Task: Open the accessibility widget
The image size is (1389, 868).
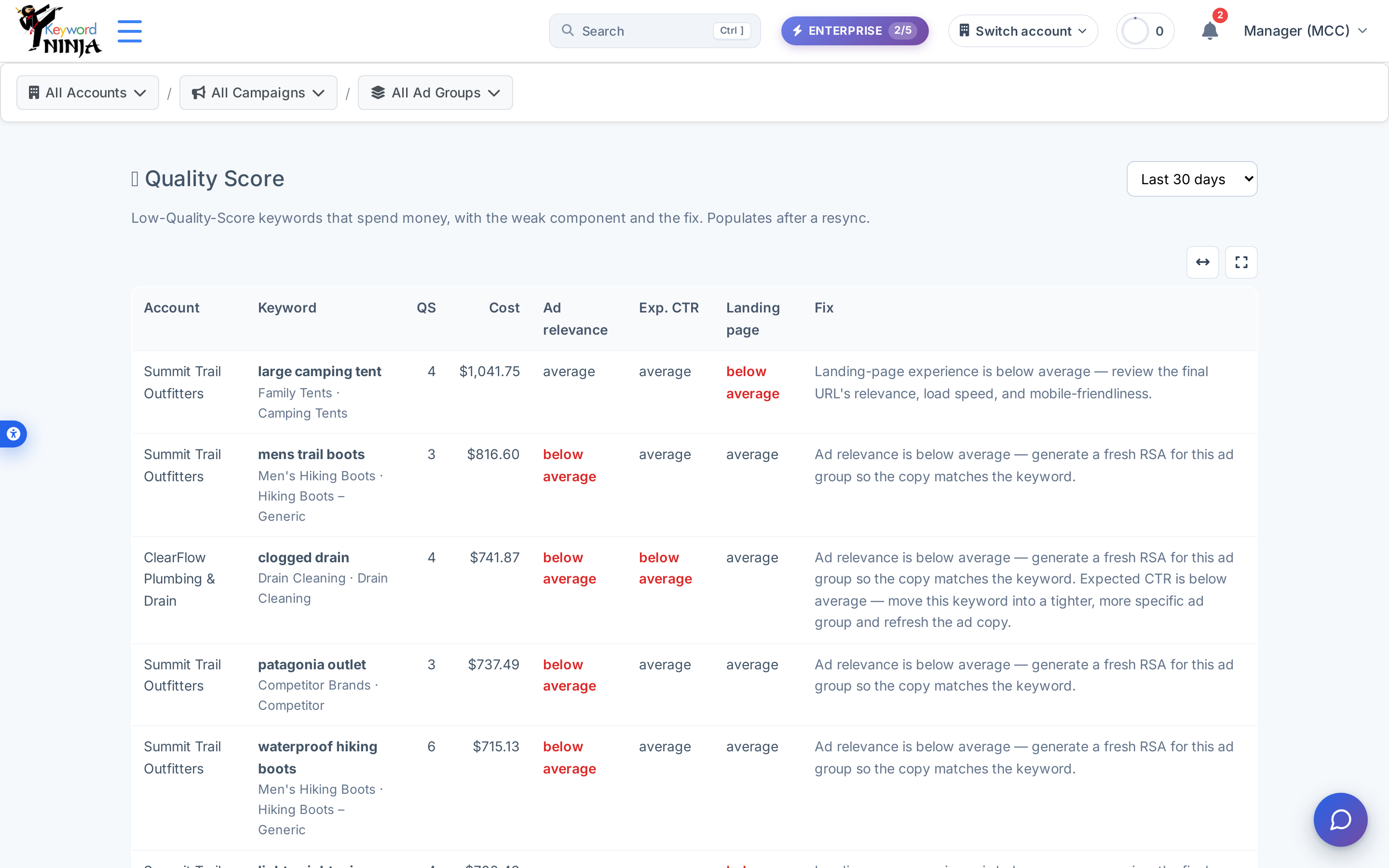Action: (13, 434)
